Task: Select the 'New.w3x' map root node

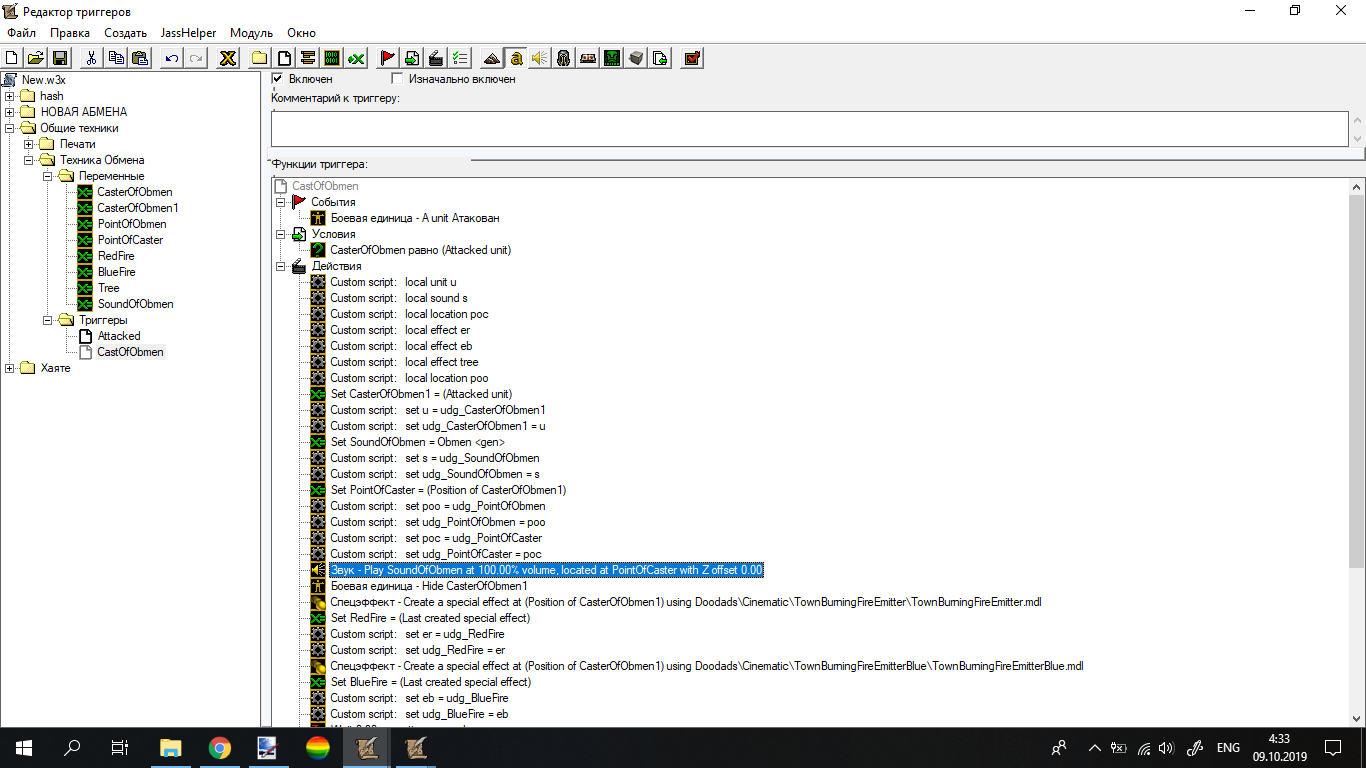Action: [44, 80]
